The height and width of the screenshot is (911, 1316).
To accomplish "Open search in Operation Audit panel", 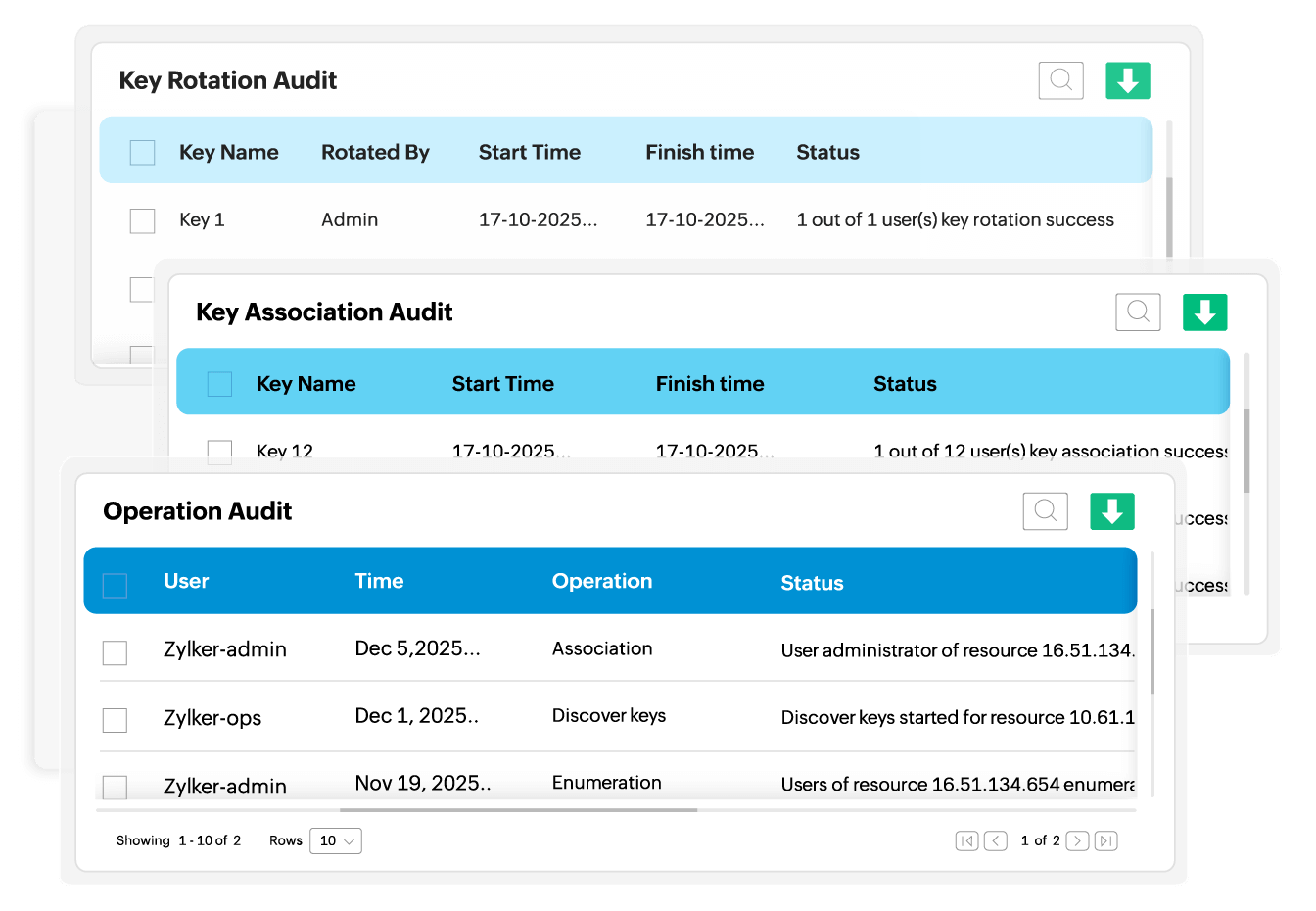I will click(x=1045, y=511).
